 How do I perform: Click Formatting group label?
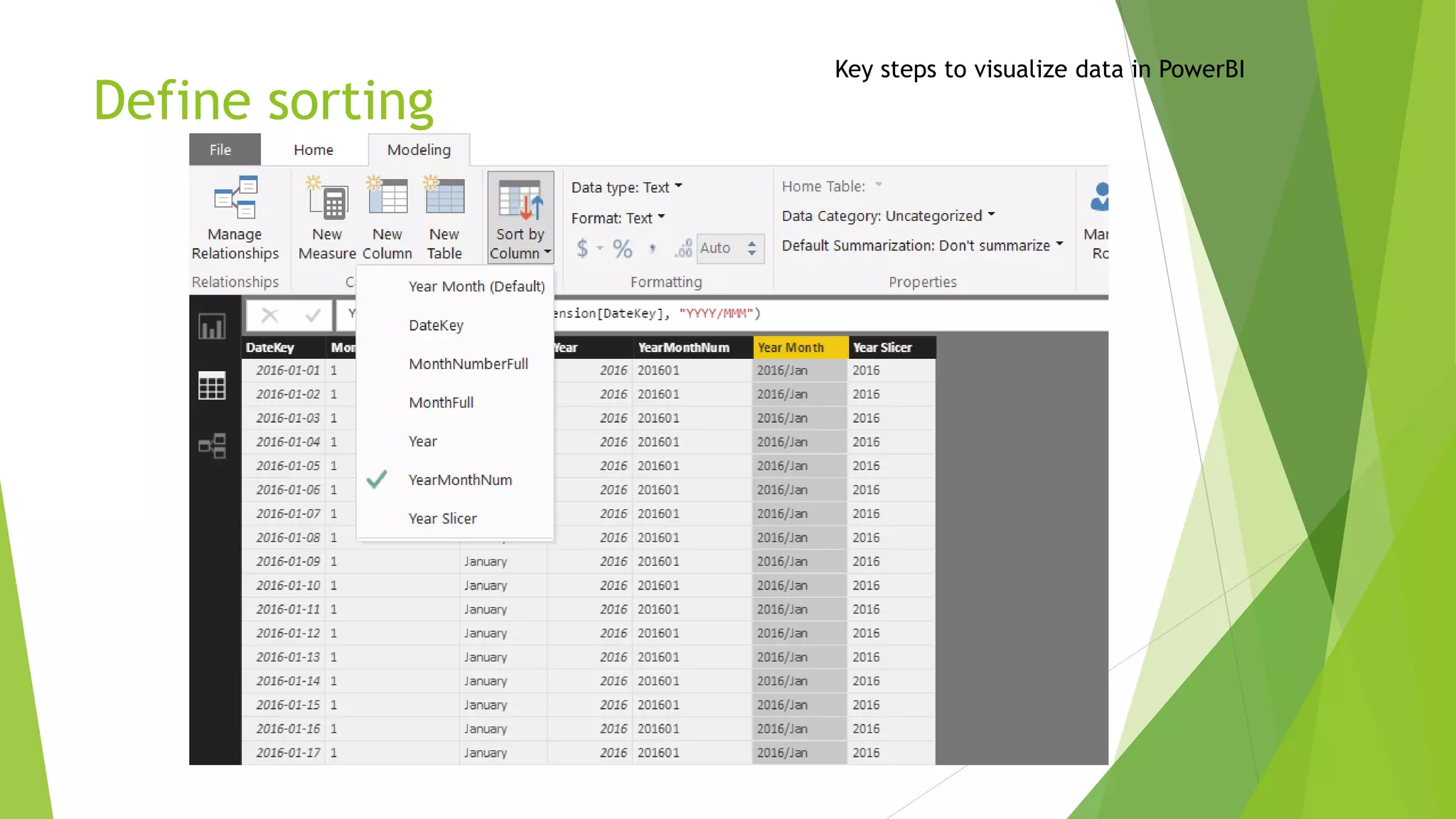click(666, 282)
